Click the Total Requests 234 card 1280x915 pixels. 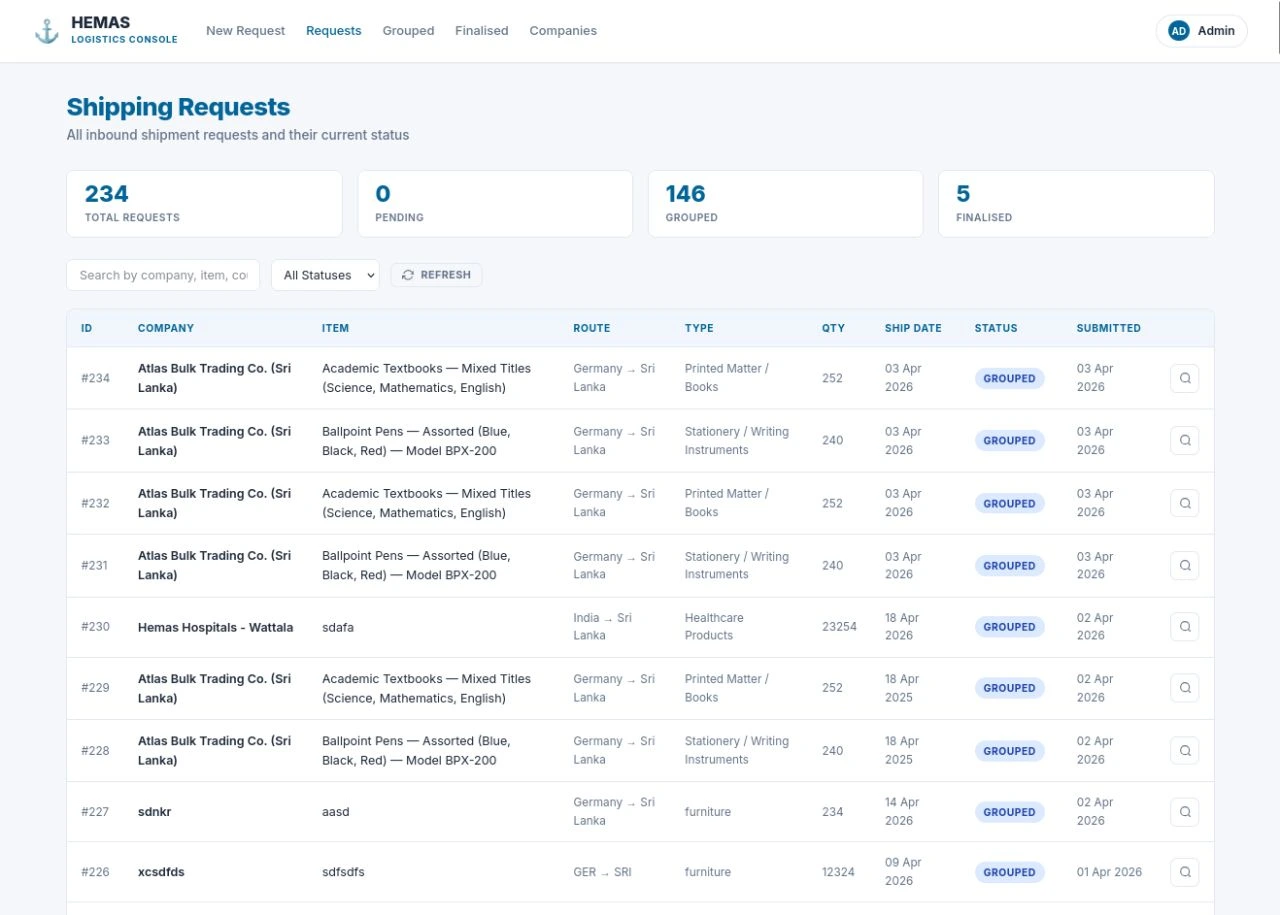coord(204,204)
